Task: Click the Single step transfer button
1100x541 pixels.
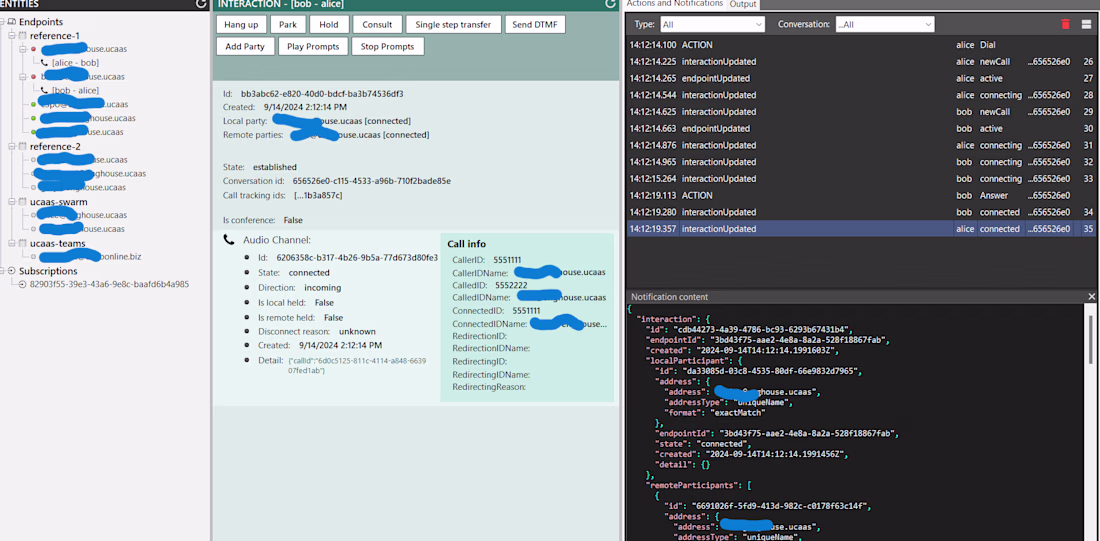Action: coord(453,24)
